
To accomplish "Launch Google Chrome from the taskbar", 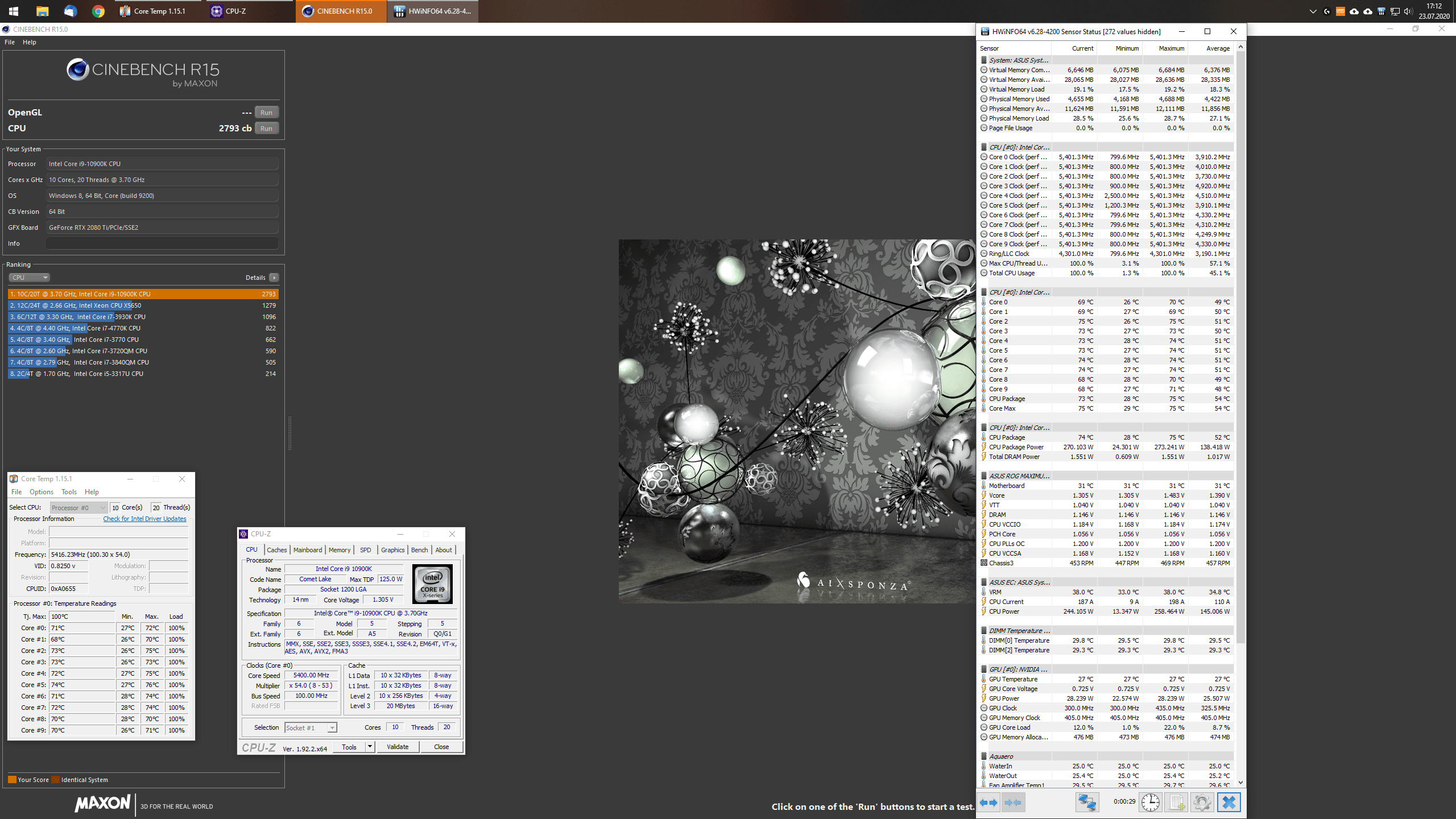I will click(x=98, y=11).
